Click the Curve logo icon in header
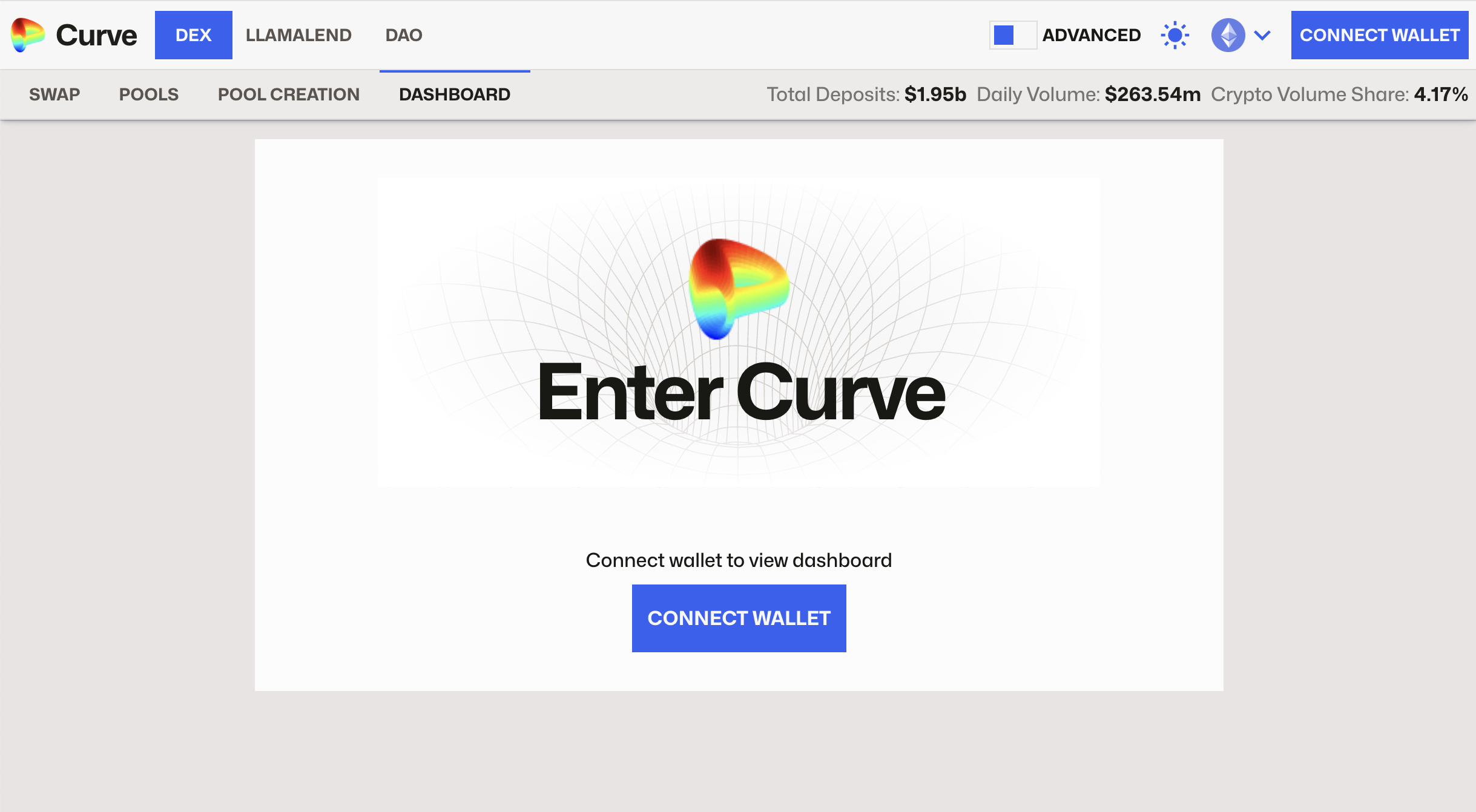 [27, 35]
